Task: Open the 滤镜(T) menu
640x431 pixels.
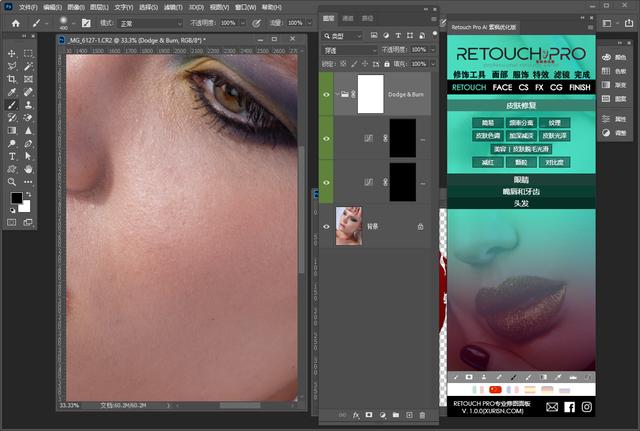Action: (173, 7)
